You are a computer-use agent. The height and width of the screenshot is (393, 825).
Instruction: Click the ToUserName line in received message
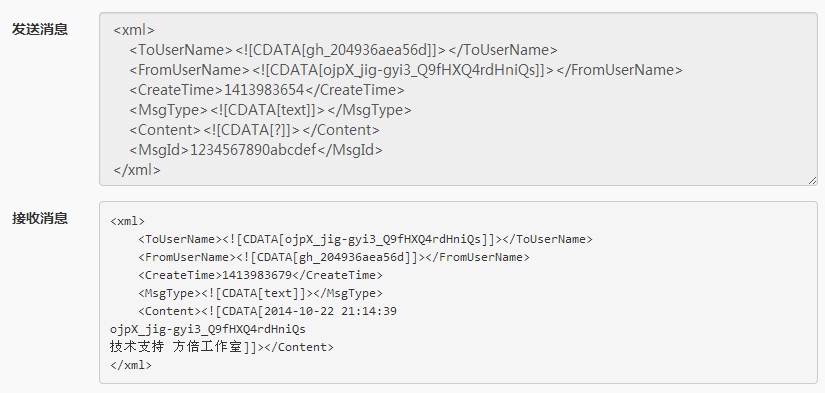(x=366, y=239)
